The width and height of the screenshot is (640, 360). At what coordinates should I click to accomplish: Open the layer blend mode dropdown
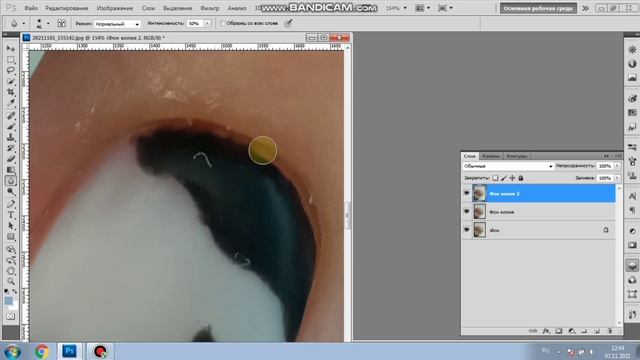(x=508, y=166)
